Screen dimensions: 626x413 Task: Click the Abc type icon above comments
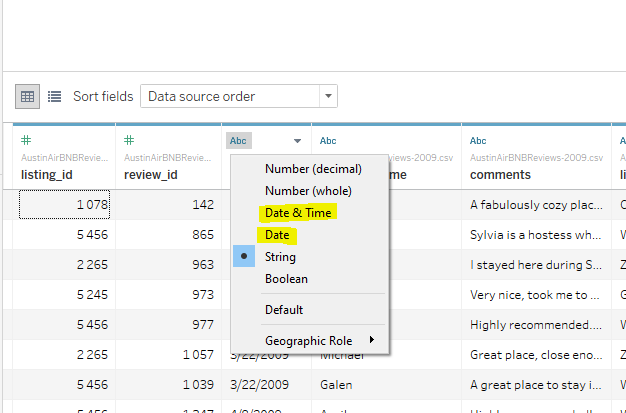coord(478,141)
